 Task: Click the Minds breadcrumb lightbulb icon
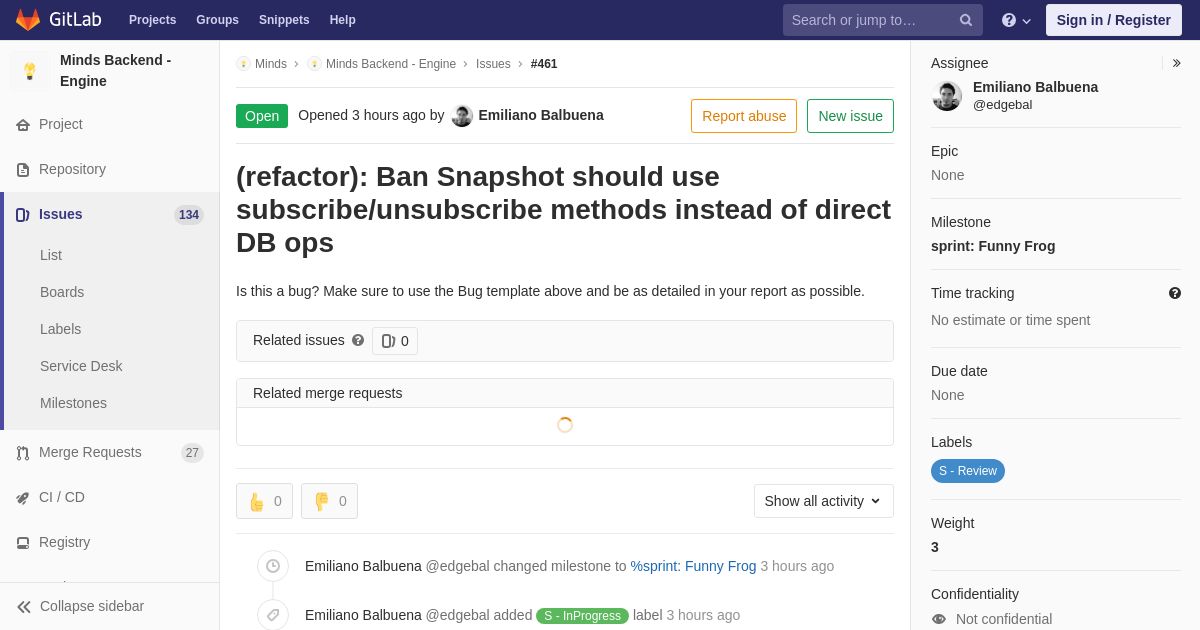(243, 64)
